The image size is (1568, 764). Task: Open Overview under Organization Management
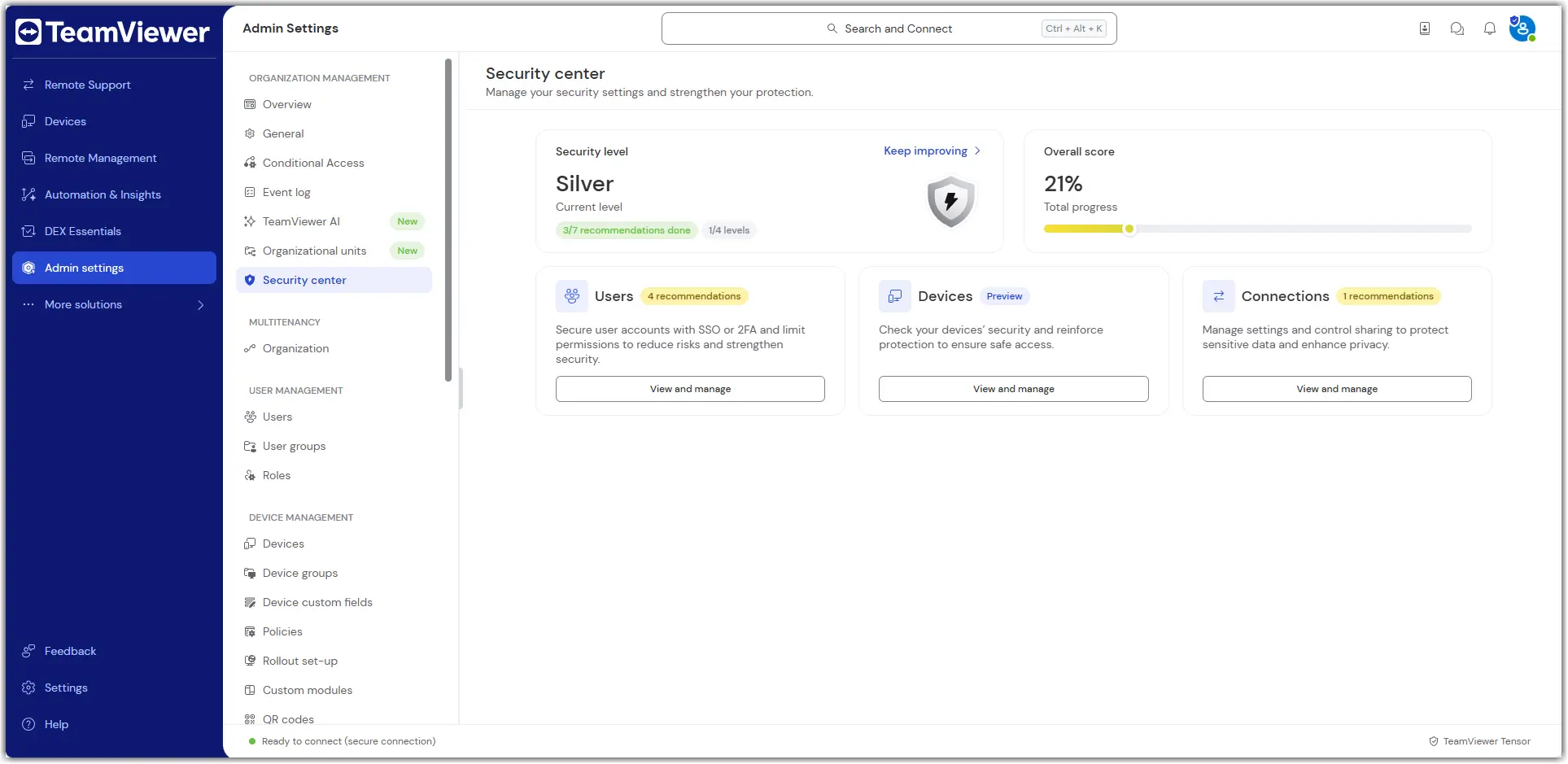pyautogui.click(x=334, y=104)
